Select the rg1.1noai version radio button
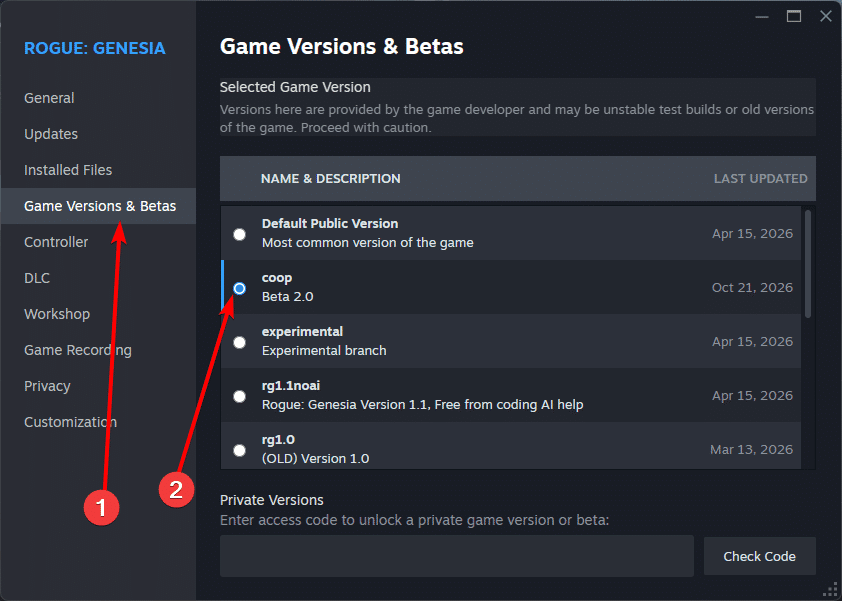 point(239,396)
